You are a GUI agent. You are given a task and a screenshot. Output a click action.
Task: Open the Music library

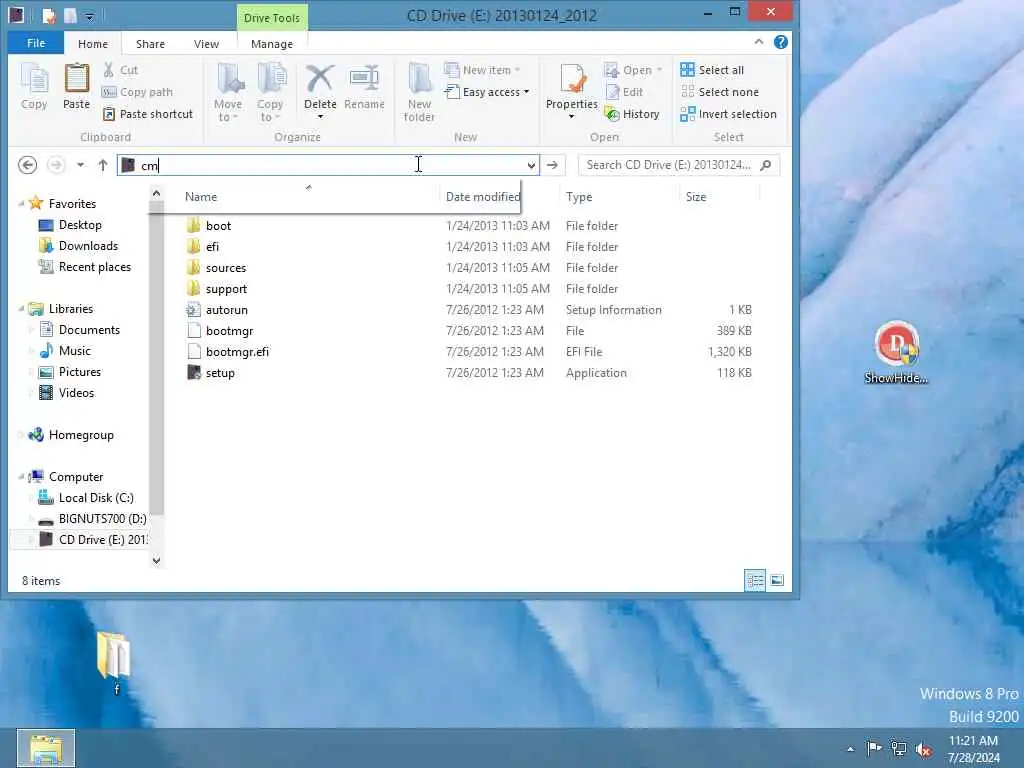[x=74, y=351]
